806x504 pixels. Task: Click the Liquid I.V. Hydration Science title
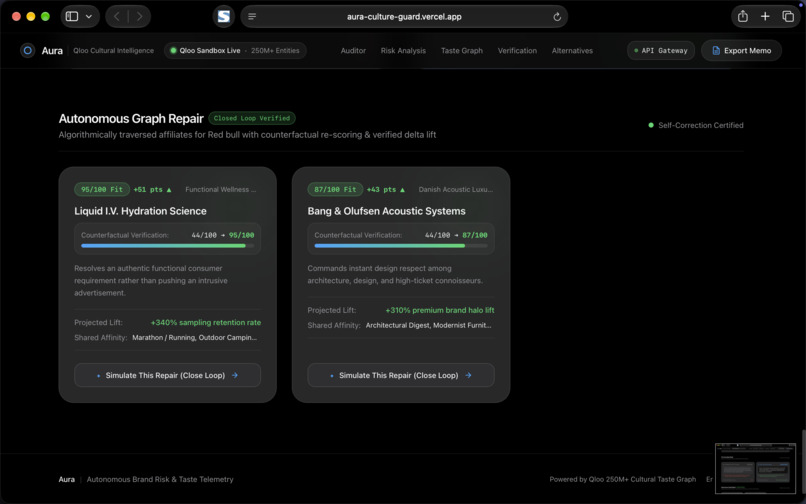[140, 211]
